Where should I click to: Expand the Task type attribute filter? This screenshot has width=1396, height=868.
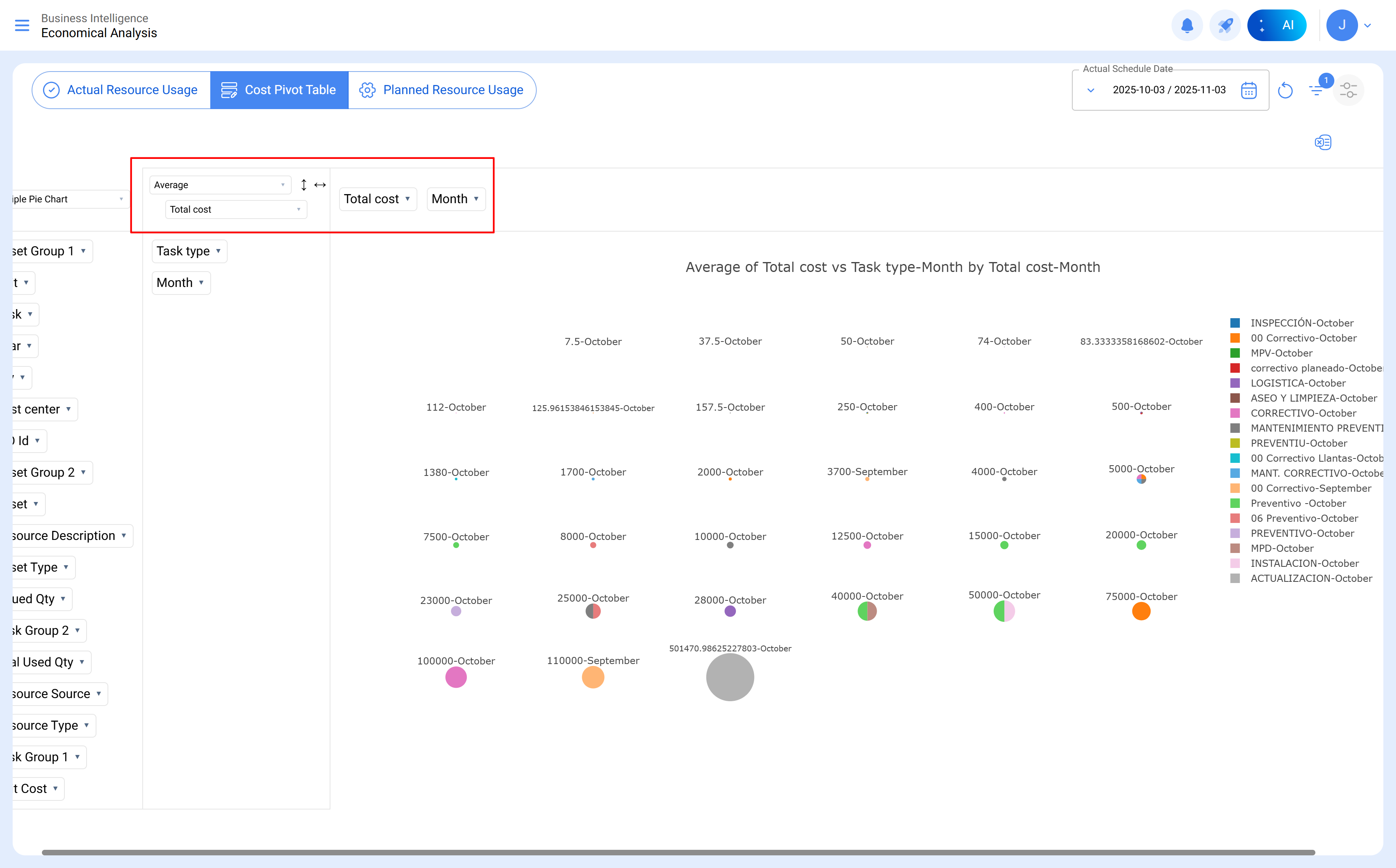pos(219,251)
